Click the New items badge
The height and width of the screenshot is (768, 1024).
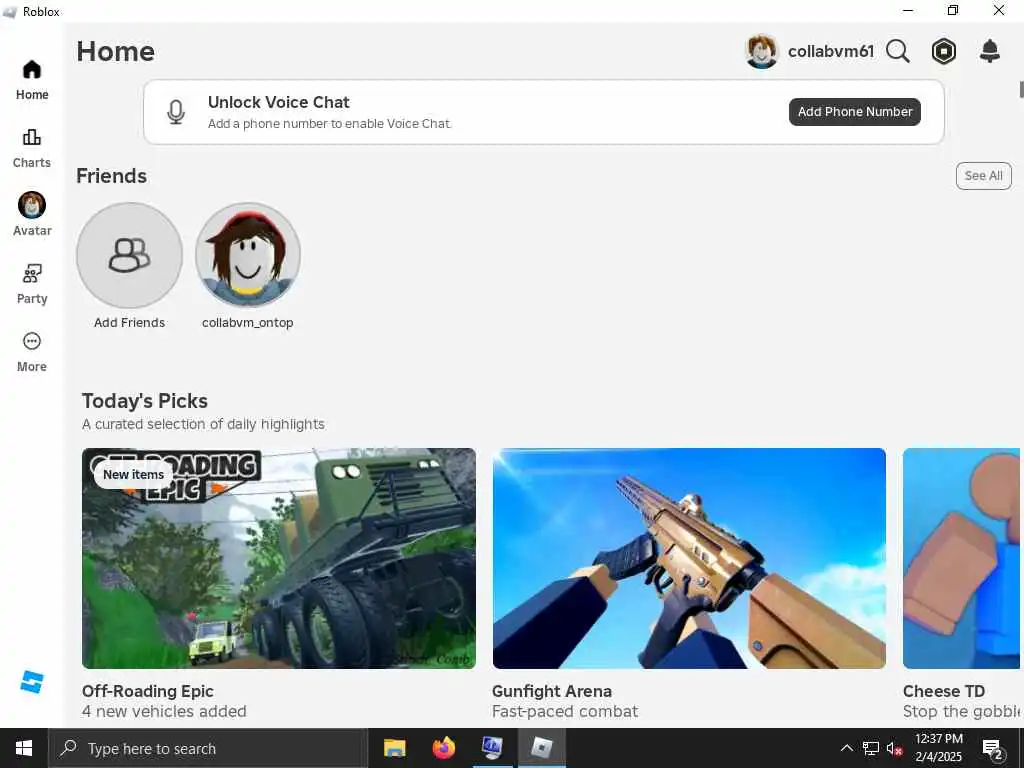point(133,475)
